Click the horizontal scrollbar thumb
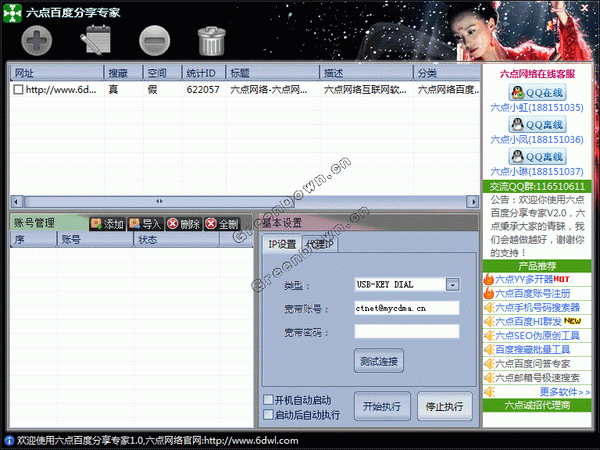Image resolution: width=600 pixels, height=450 pixels. click(159, 201)
